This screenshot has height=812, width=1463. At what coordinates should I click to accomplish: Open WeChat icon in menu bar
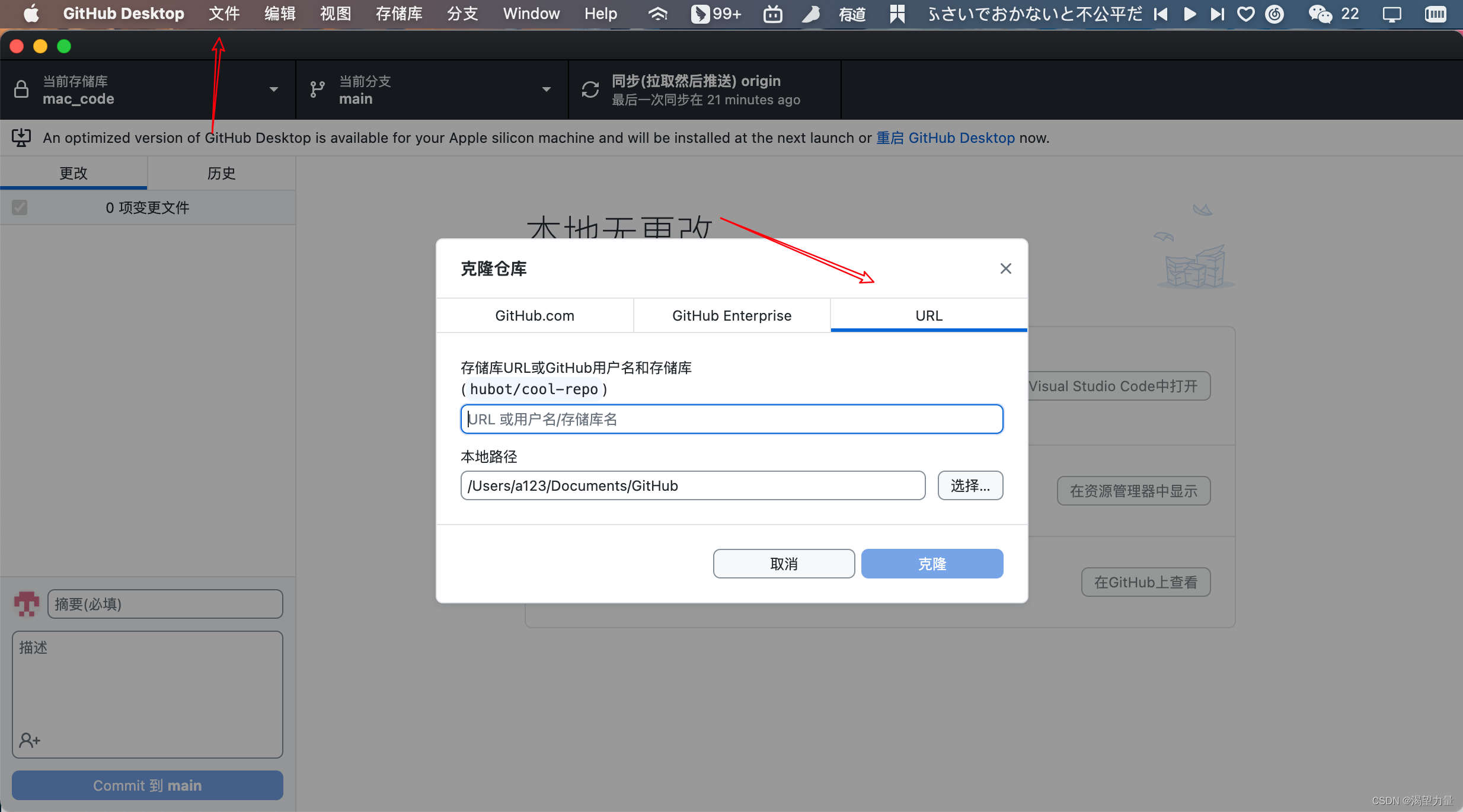tap(1320, 14)
